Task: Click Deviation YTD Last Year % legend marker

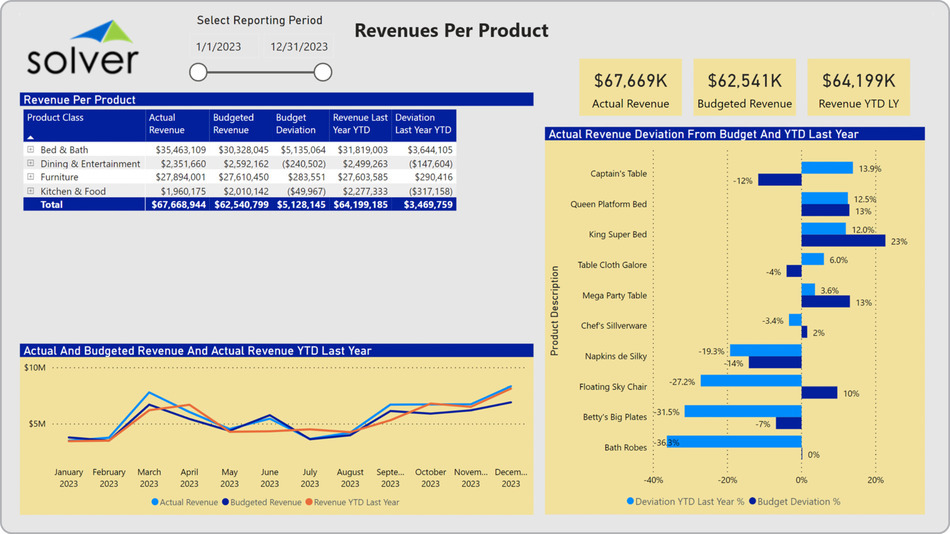Action: (x=630, y=501)
